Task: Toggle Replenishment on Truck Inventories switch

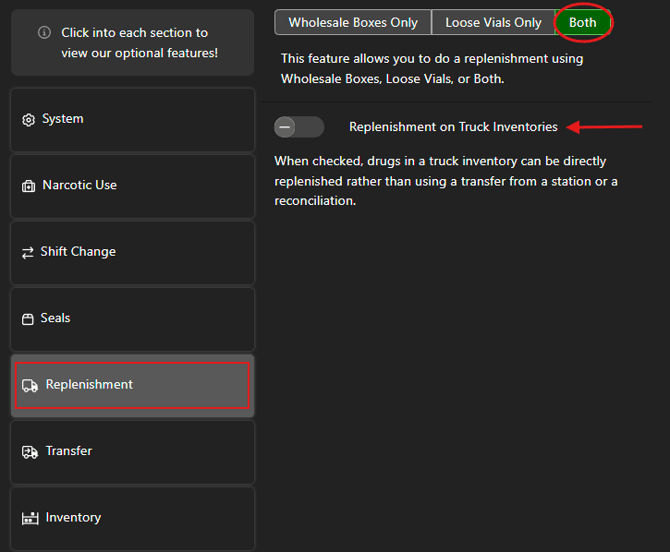Action: [x=299, y=127]
